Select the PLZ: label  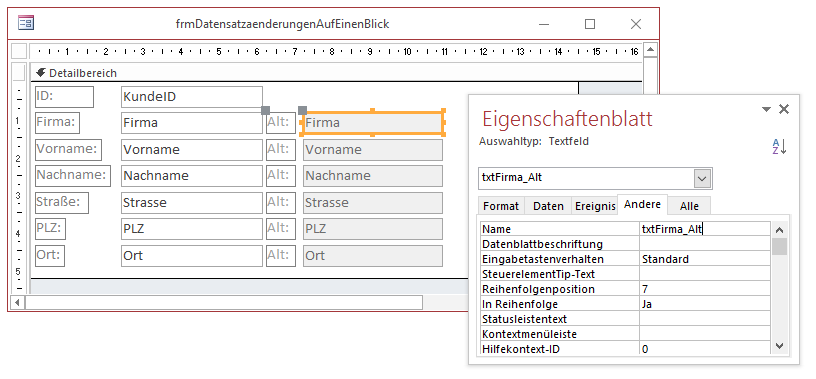pos(50,229)
